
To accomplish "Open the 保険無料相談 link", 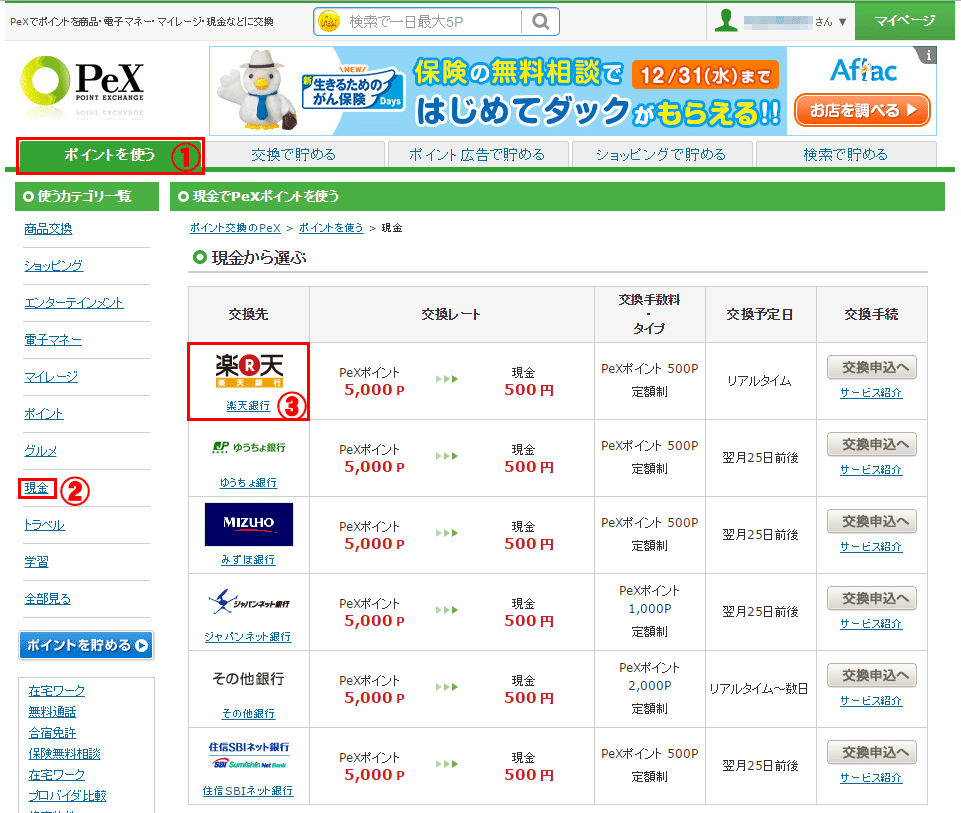I will (x=64, y=754).
